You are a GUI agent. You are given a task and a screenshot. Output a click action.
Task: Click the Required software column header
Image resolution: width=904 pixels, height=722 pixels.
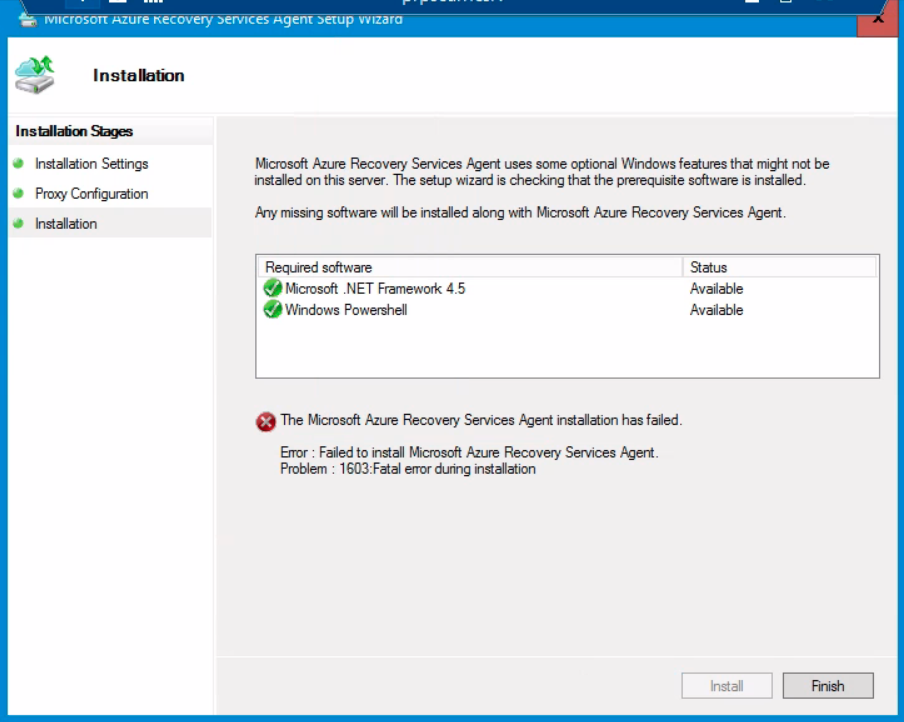coord(470,267)
